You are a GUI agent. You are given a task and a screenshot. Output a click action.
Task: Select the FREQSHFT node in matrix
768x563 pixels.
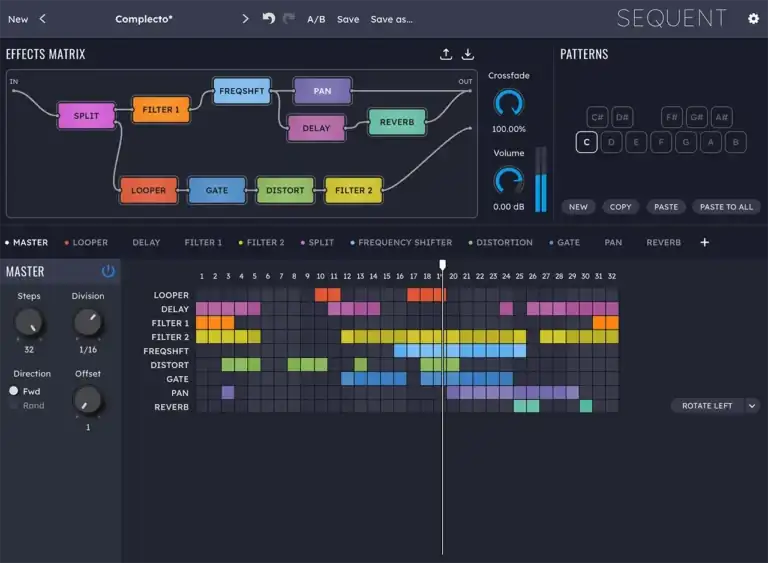(241, 91)
